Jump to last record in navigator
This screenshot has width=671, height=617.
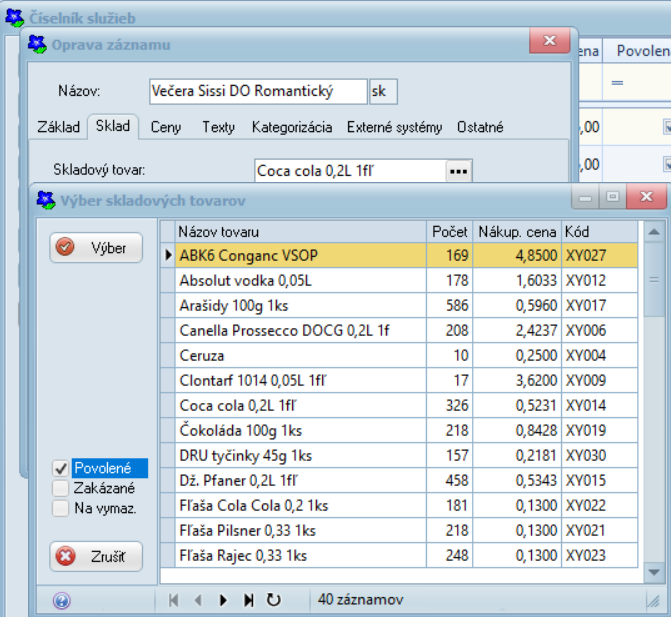pyautogui.click(x=248, y=600)
